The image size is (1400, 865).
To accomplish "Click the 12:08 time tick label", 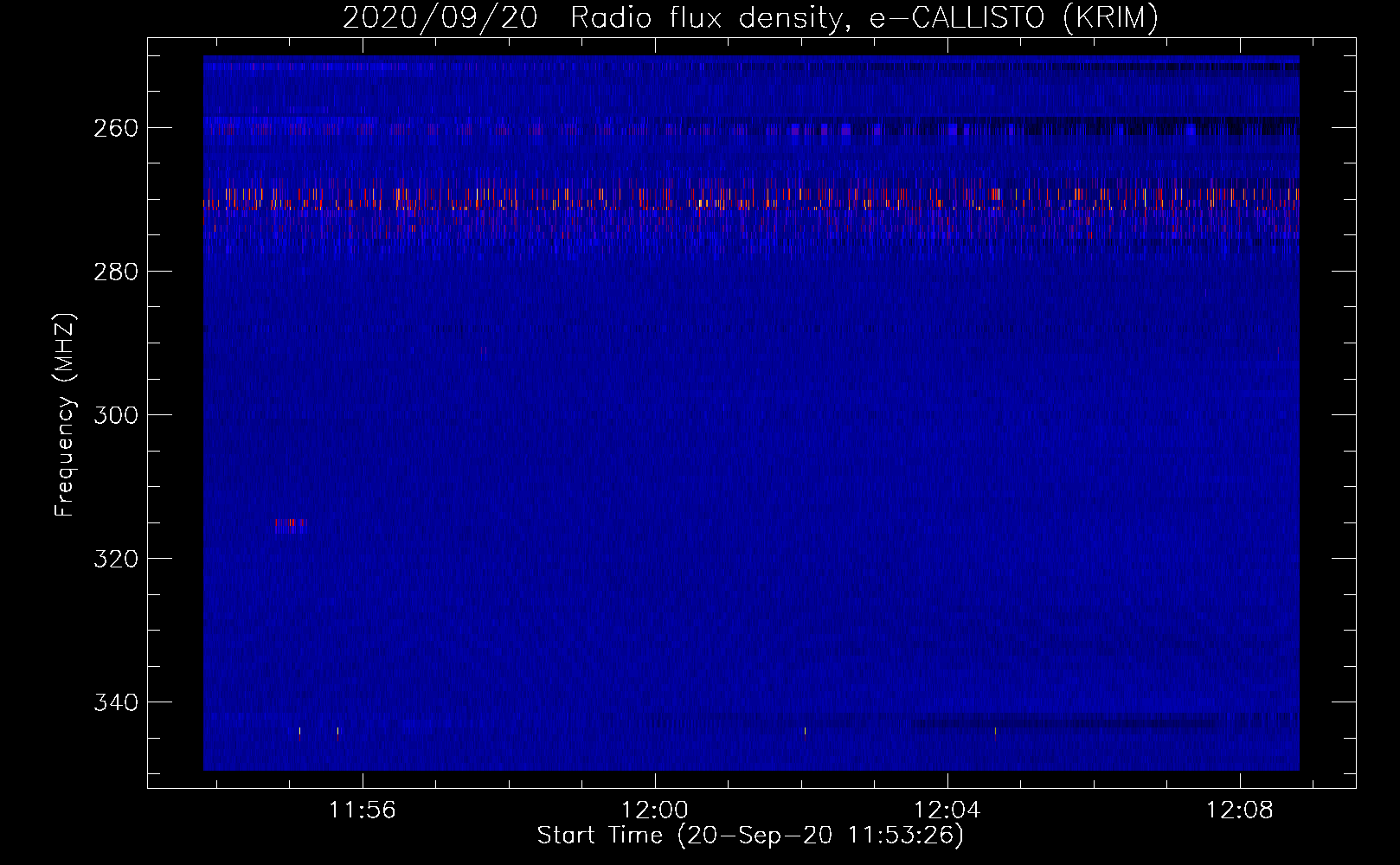I will pyautogui.click(x=1240, y=811).
